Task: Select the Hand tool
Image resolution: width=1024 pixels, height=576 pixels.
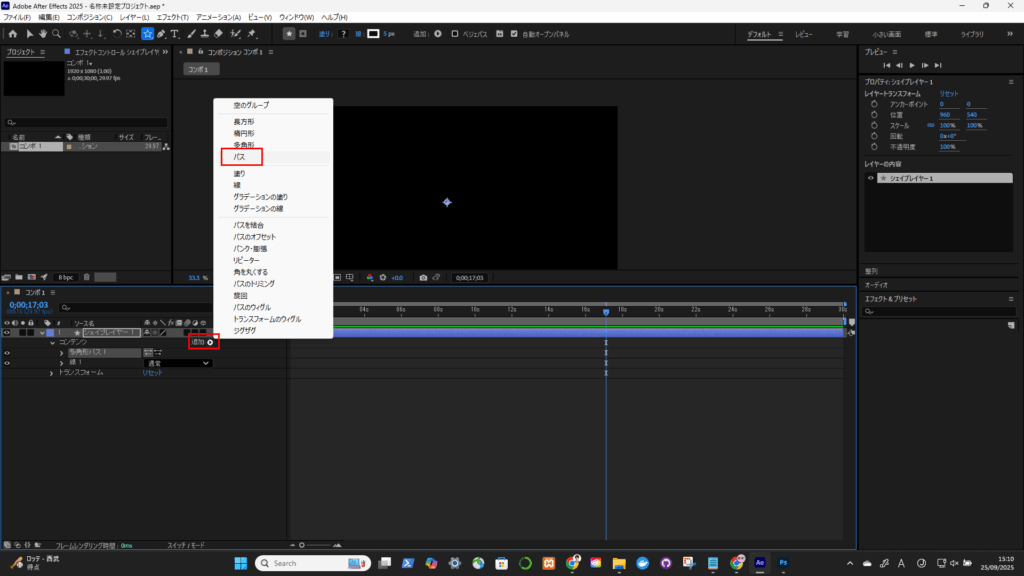Action: click(x=43, y=34)
